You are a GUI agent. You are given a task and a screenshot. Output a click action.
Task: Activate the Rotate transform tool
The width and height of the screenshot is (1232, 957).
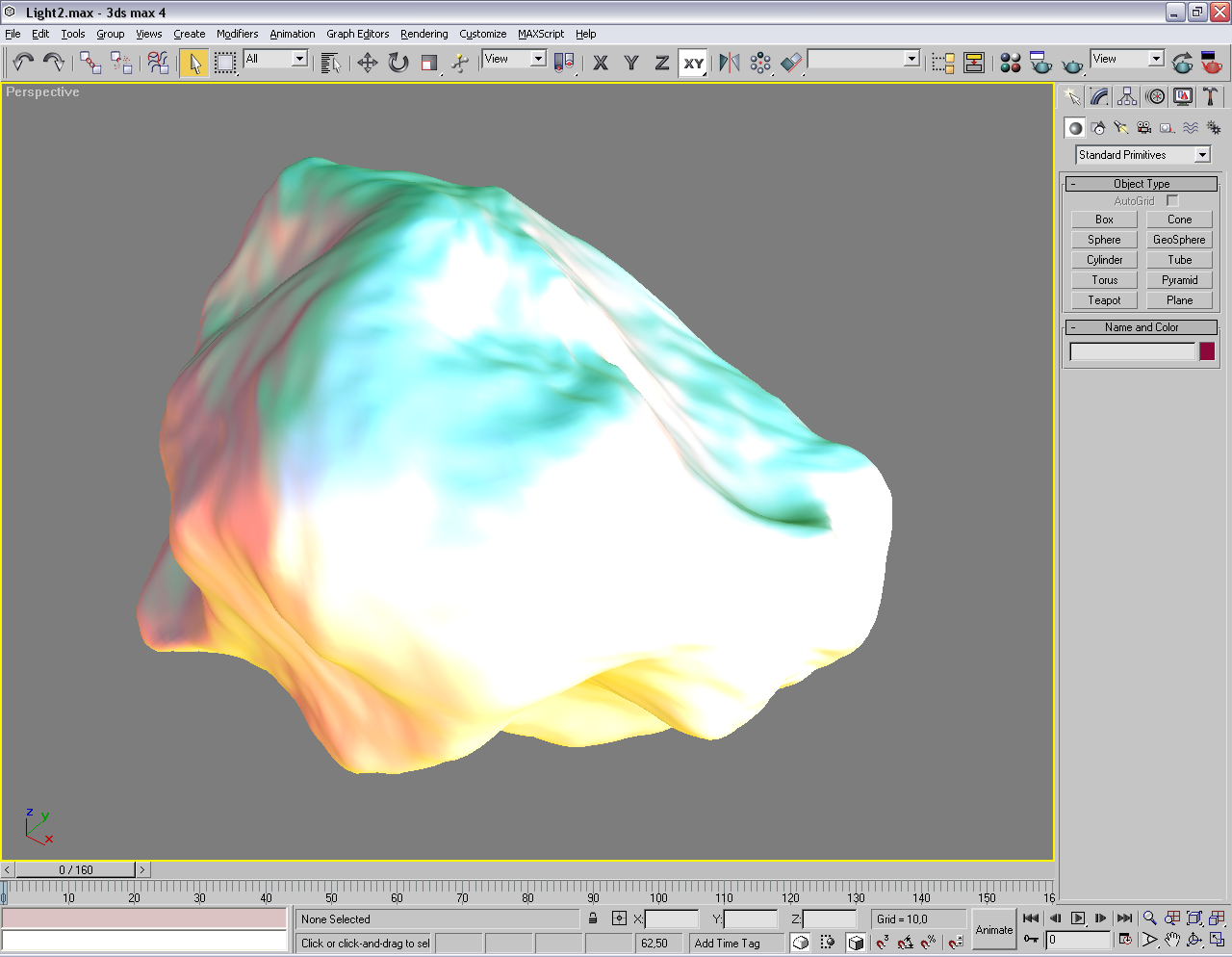click(x=398, y=63)
